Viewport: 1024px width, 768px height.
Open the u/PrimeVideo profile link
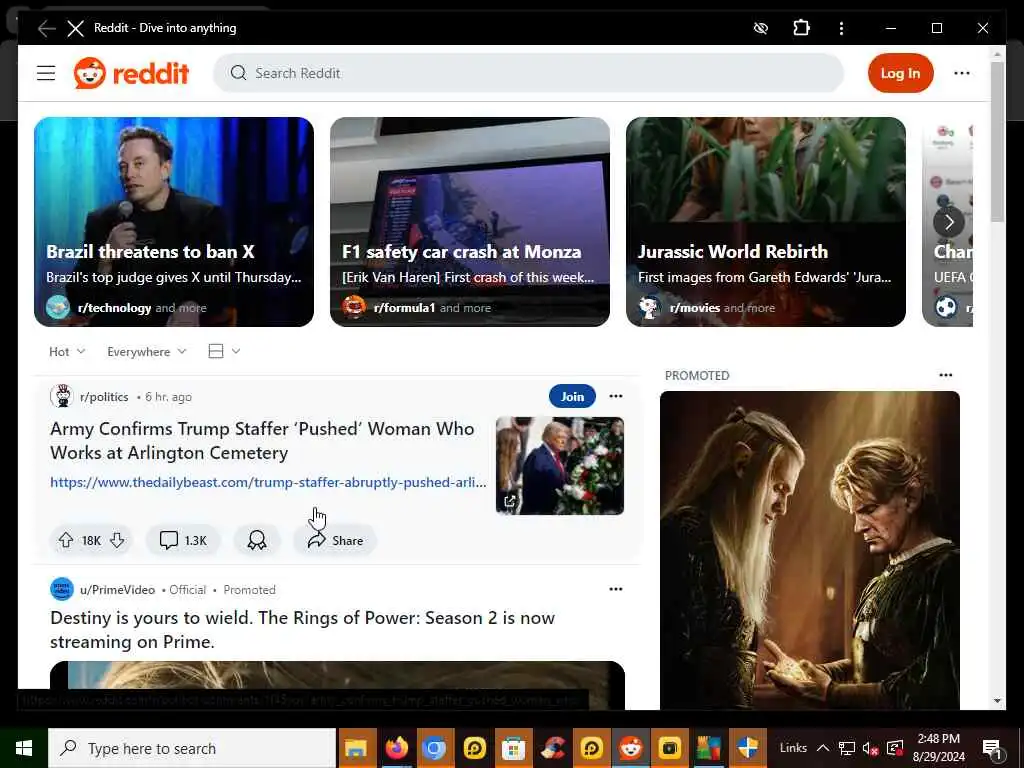pos(118,590)
